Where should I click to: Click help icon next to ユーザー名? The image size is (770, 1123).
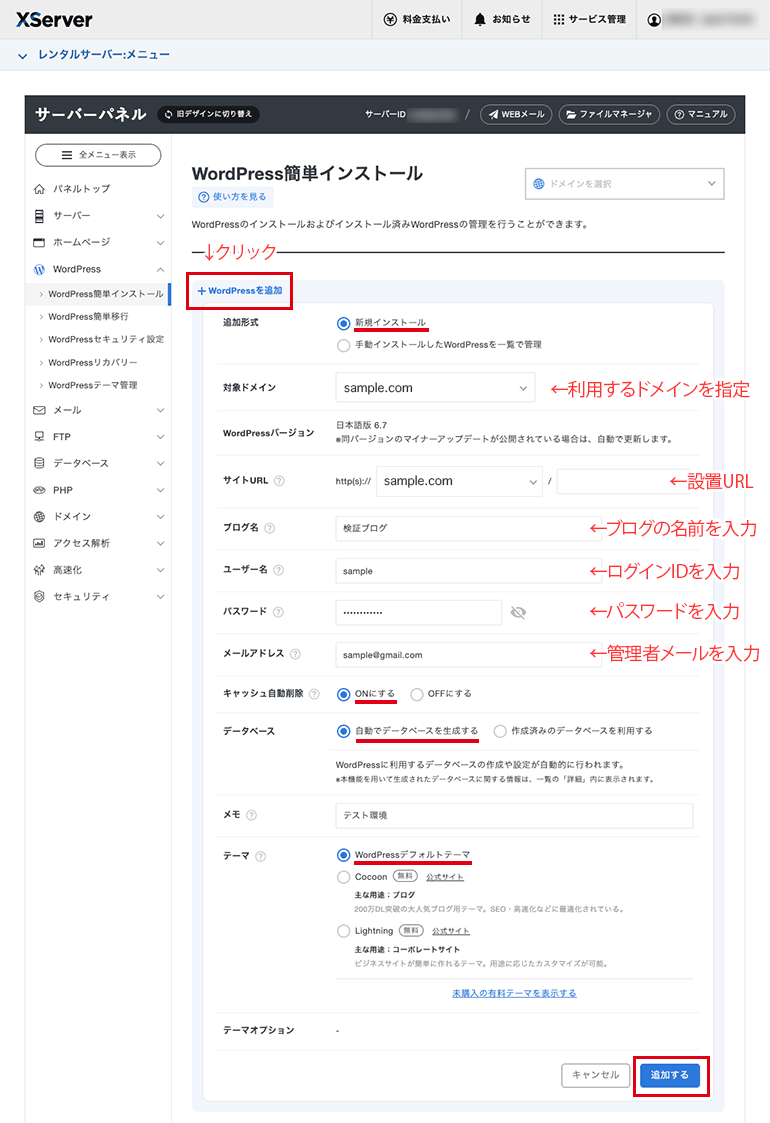279,570
